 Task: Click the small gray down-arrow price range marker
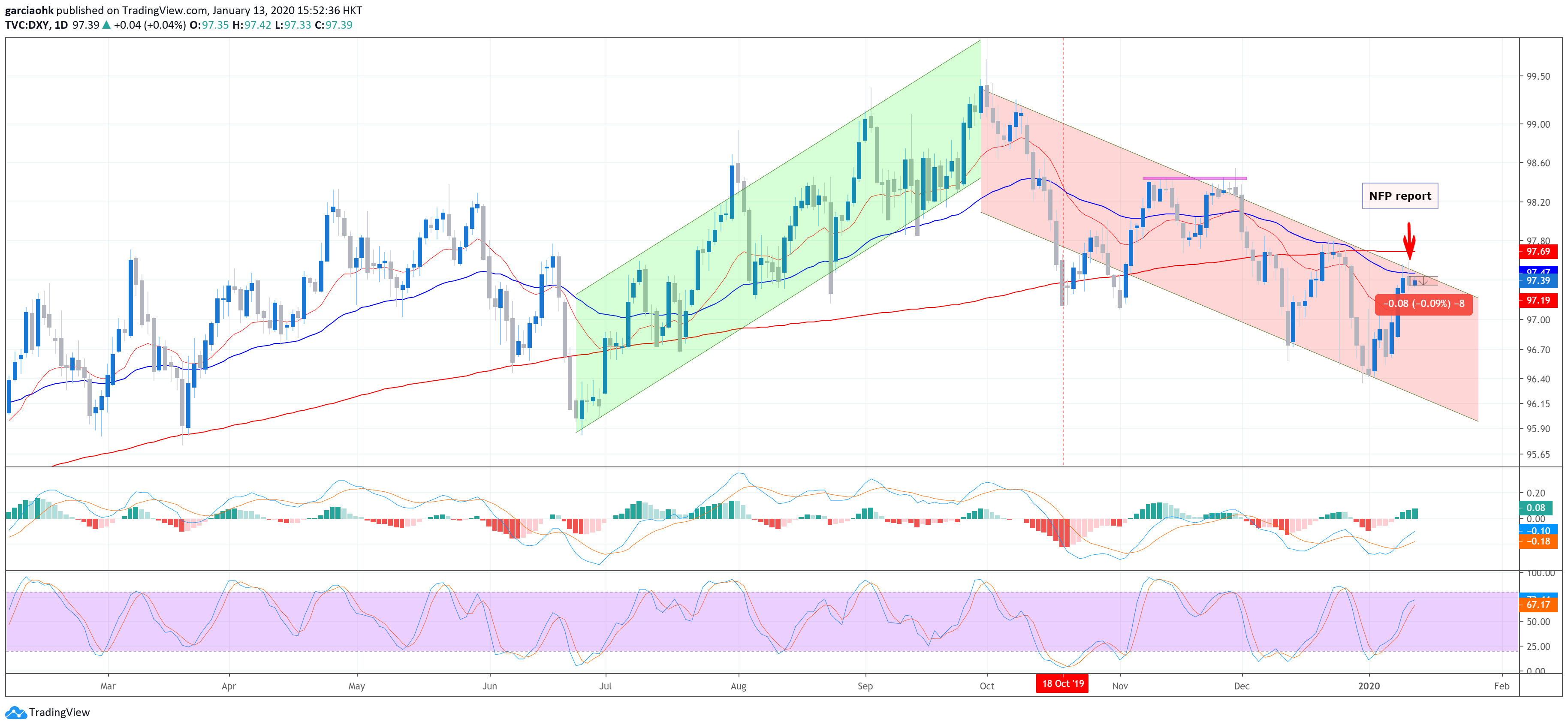click(1423, 281)
